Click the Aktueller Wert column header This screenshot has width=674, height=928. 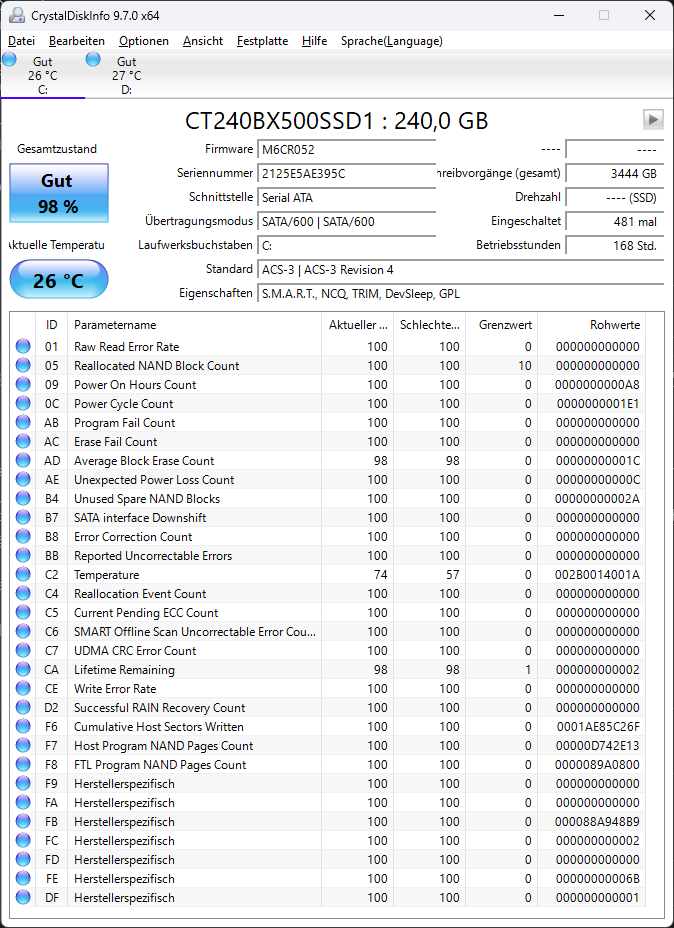point(358,325)
